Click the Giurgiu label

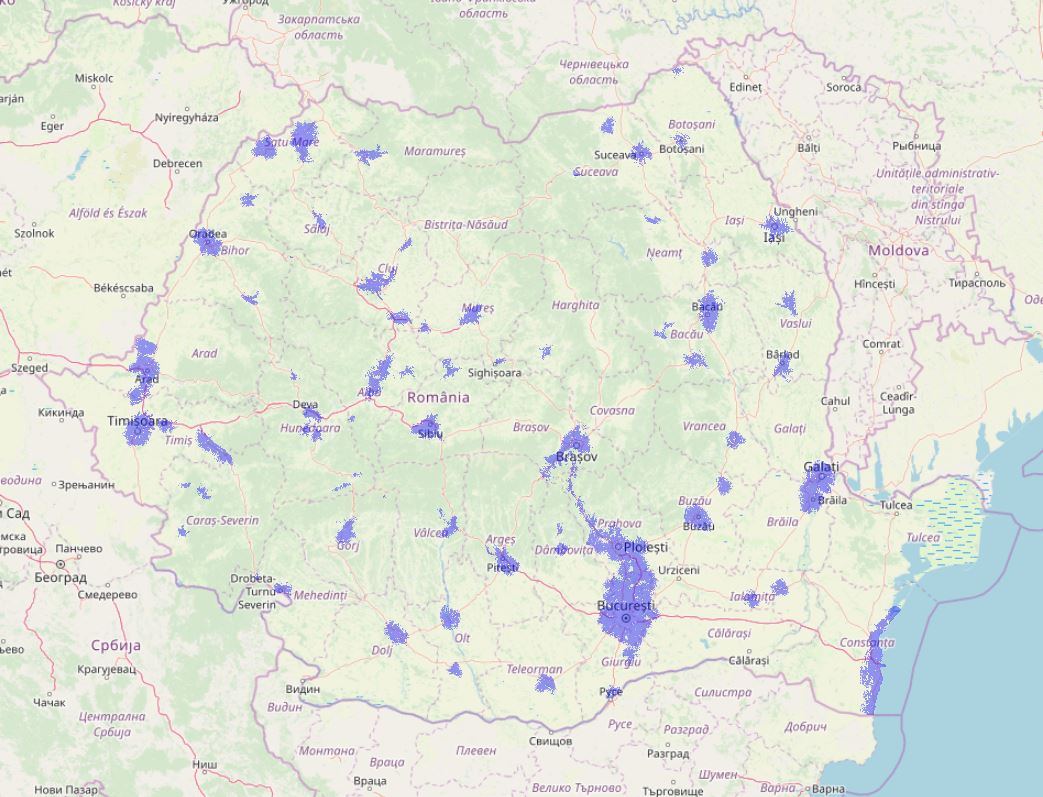coord(621,662)
